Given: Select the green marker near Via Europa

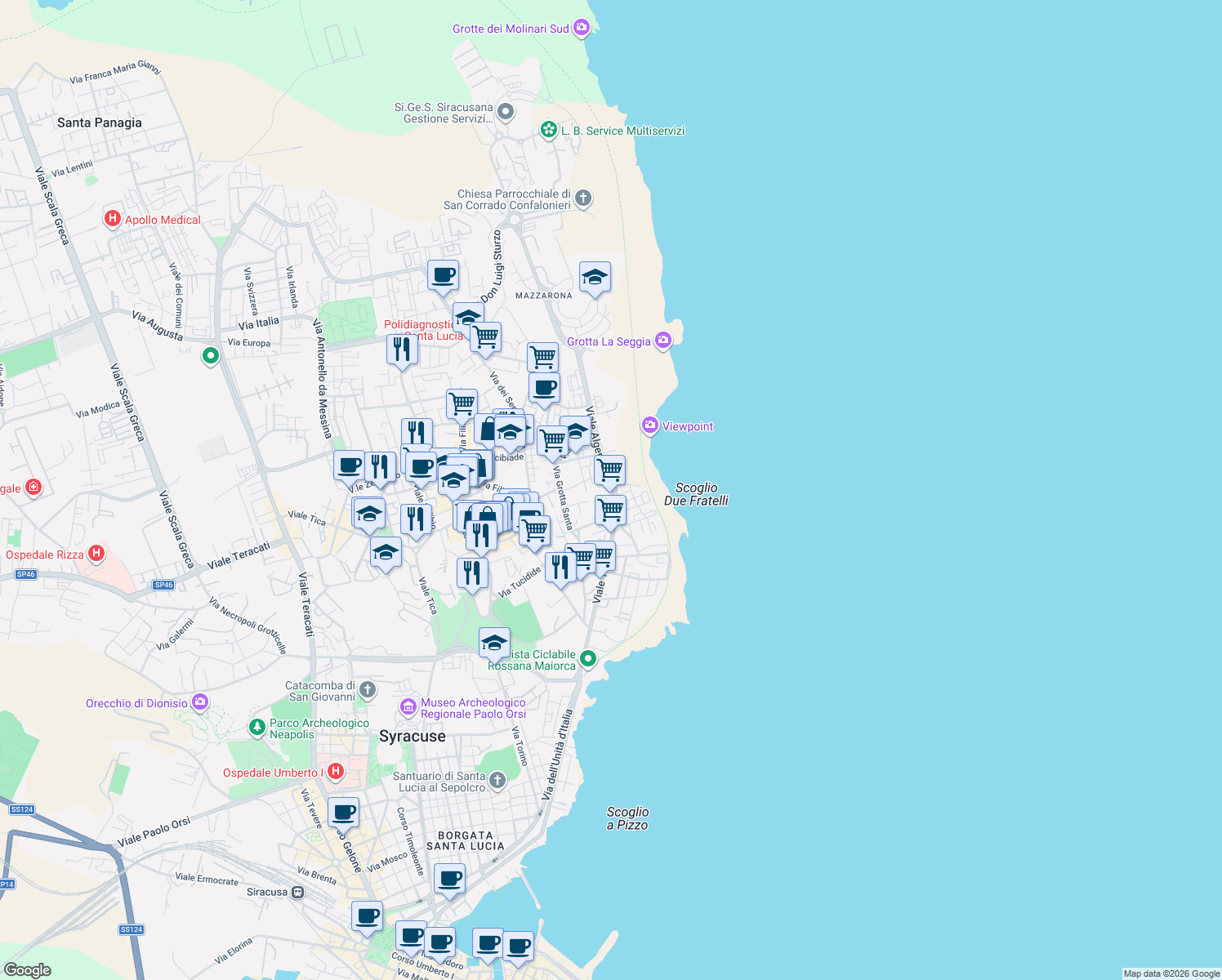Looking at the screenshot, I should 211,356.
